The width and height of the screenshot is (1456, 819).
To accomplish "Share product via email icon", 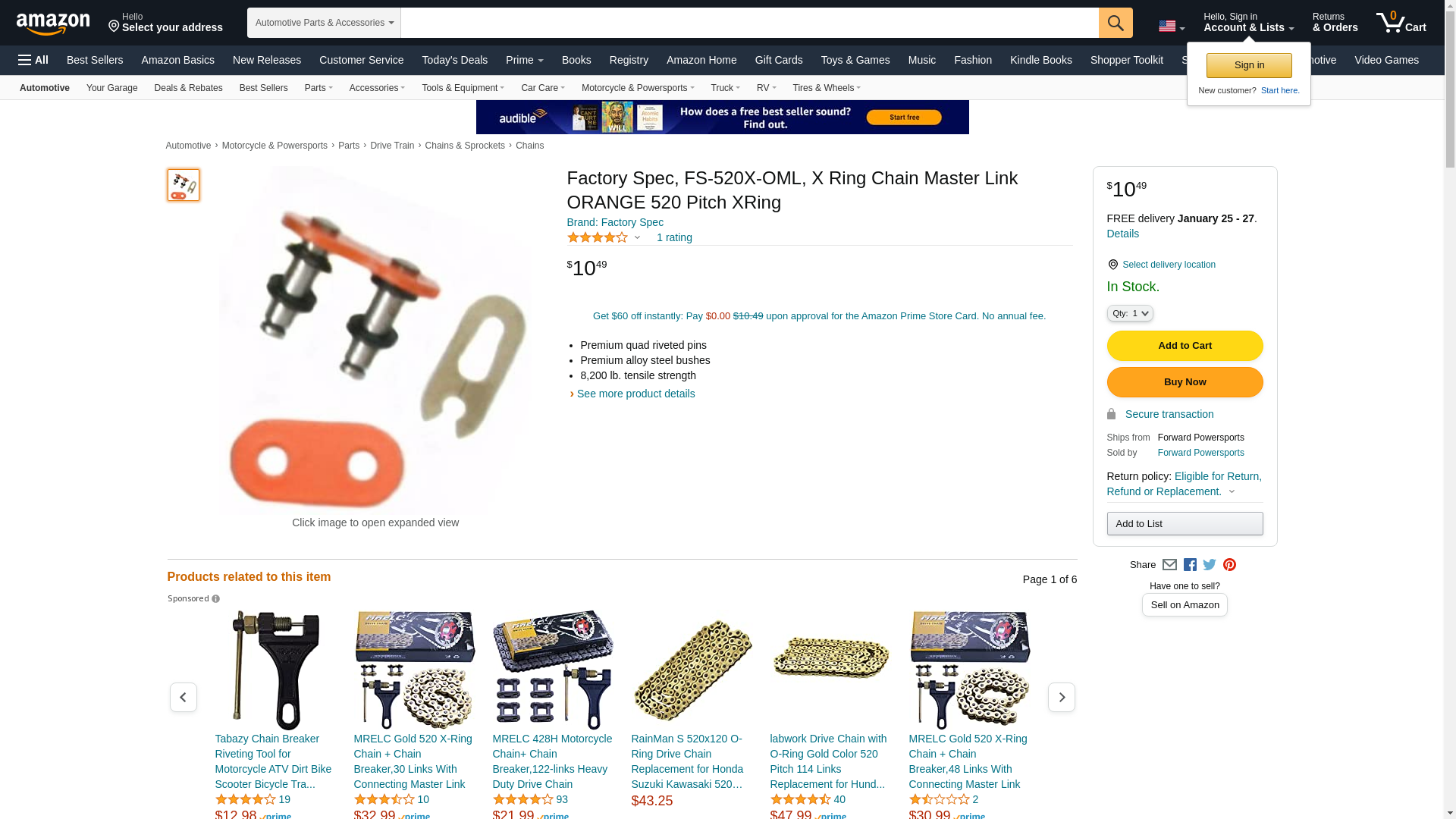I will pos(1169,565).
